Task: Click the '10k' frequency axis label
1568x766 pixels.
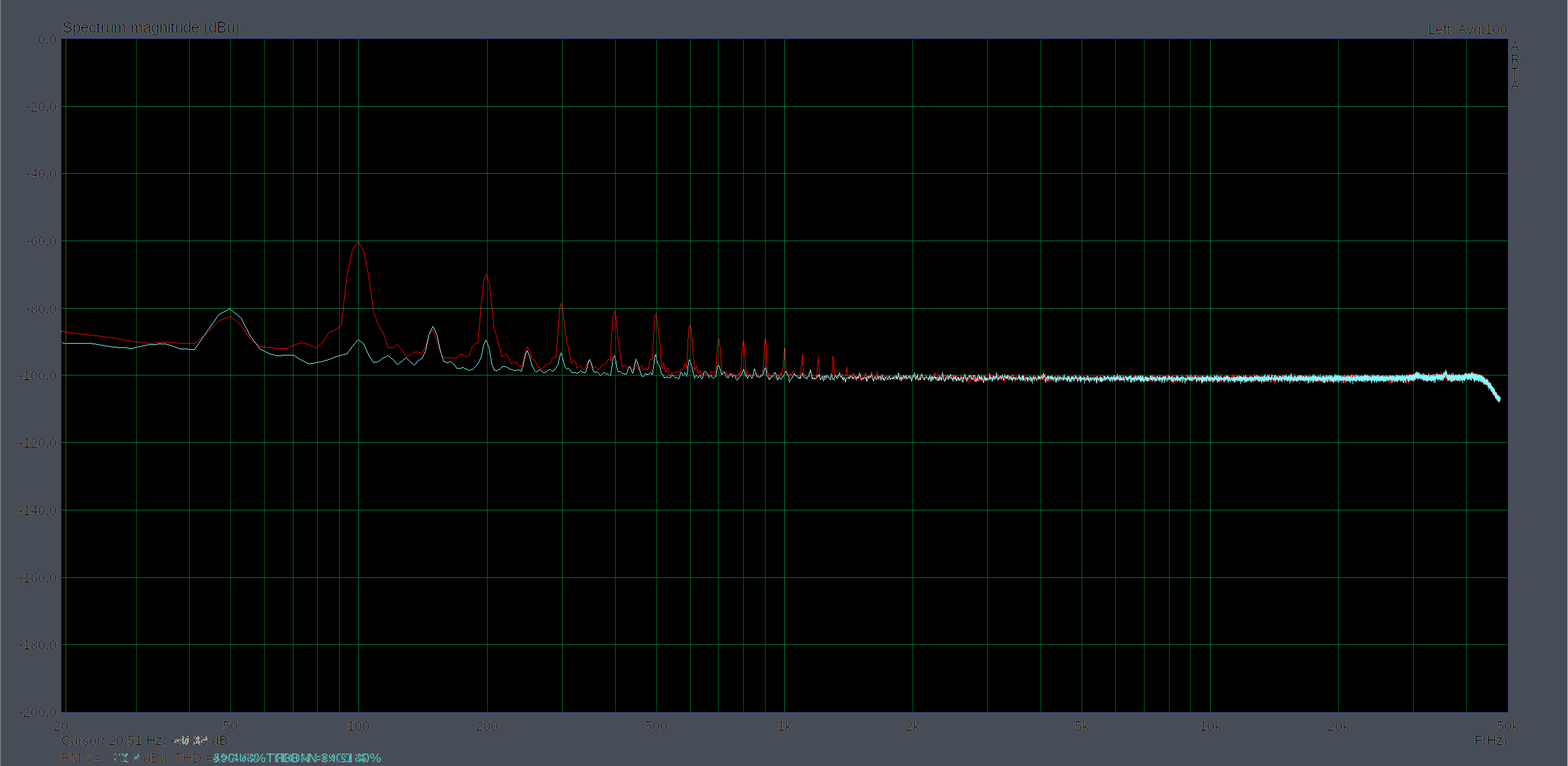Action: tap(1210, 726)
